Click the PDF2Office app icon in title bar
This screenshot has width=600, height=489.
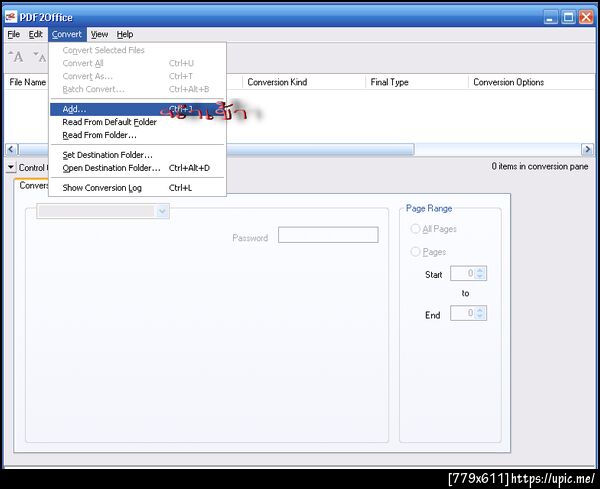pyautogui.click(x=11, y=17)
